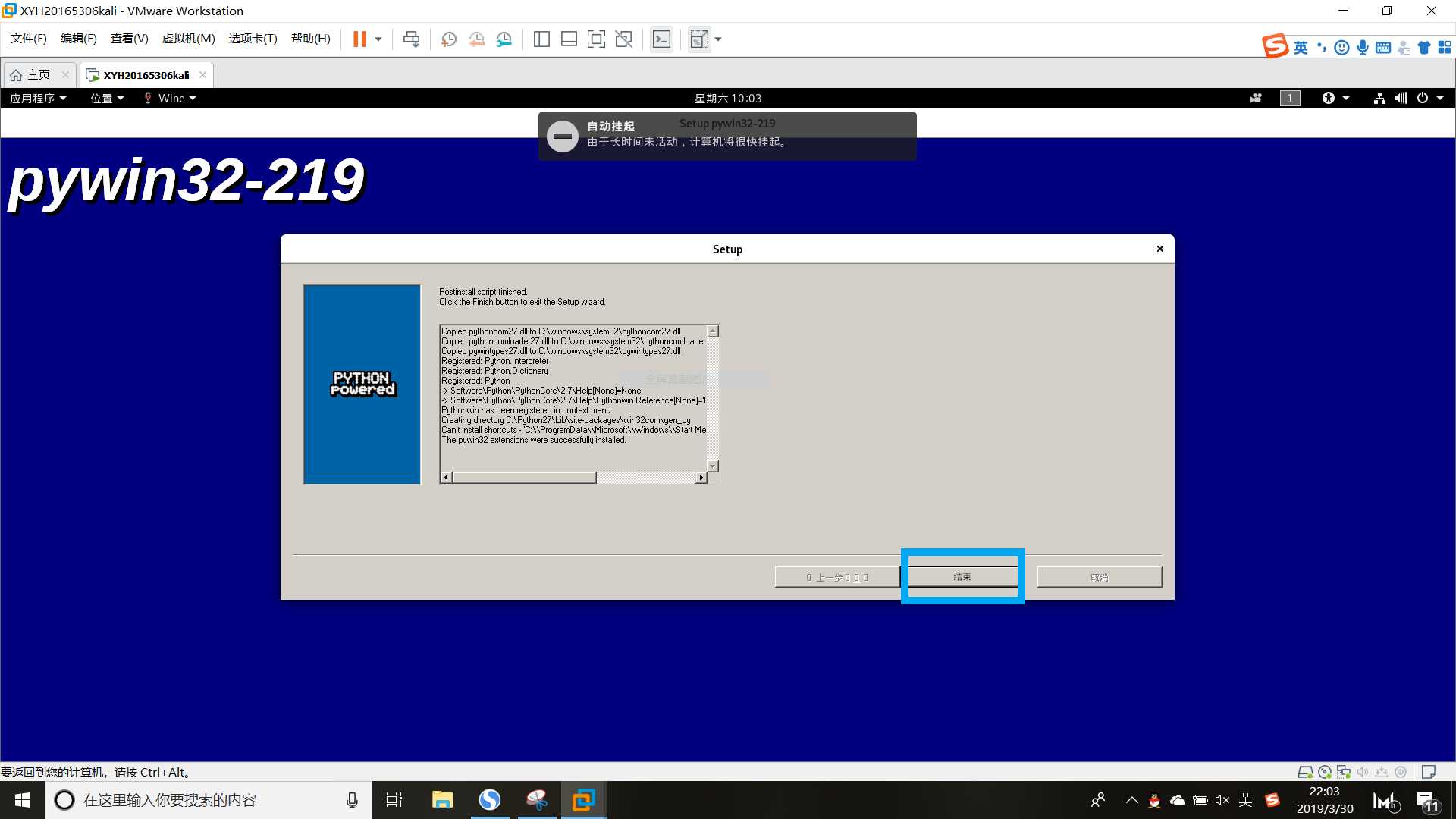Image resolution: width=1456 pixels, height=819 pixels.
Task: Open Sogou skin shirt icon
Action: tap(1423, 48)
